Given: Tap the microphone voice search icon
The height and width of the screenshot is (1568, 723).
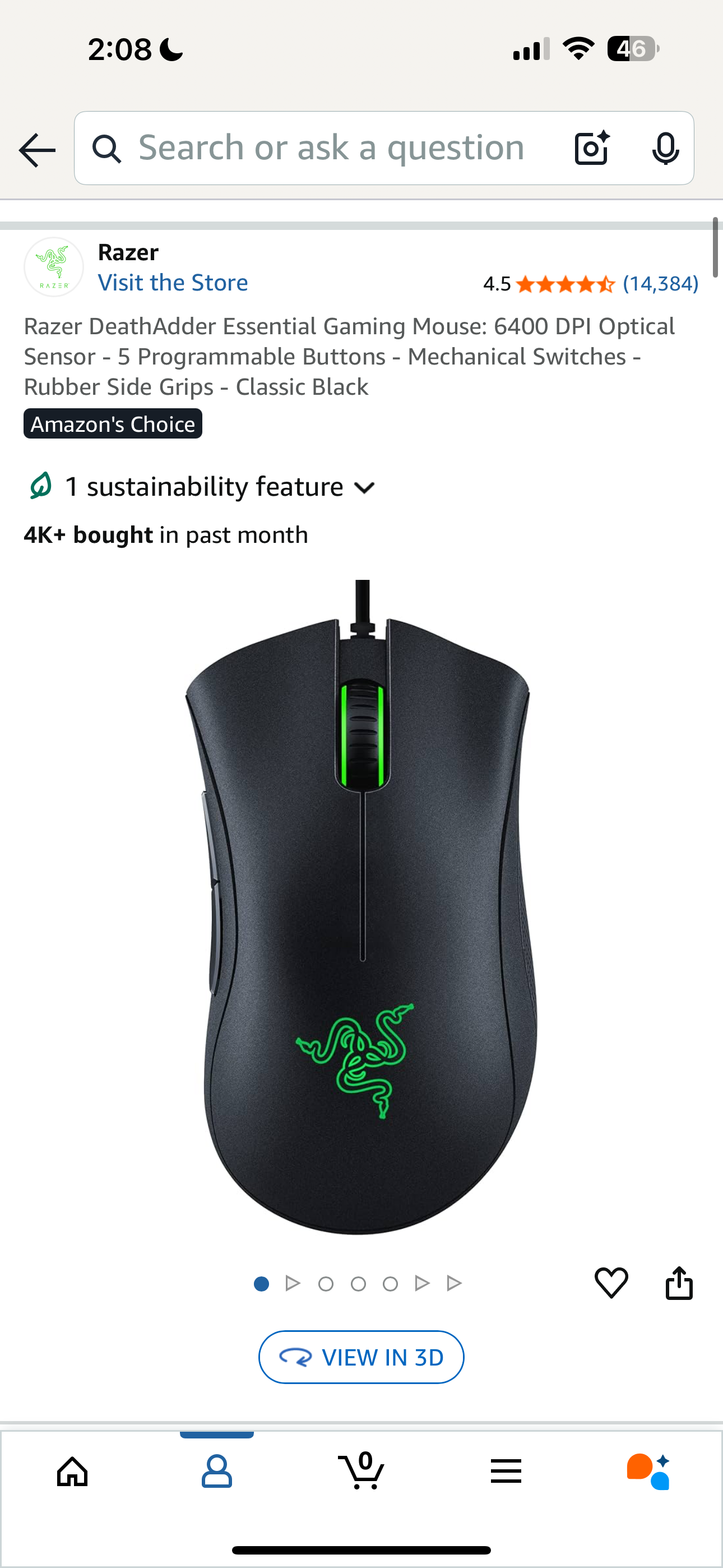Looking at the screenshot, I should click(x=665, y=149).
